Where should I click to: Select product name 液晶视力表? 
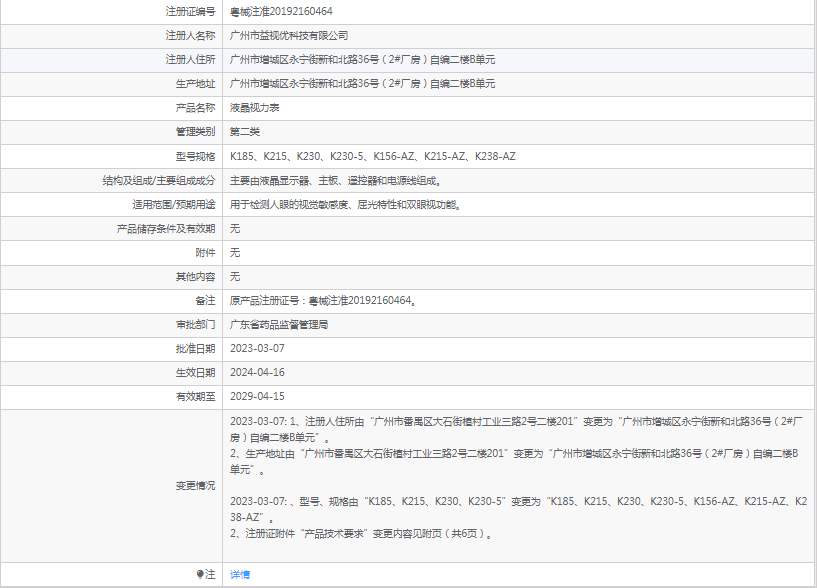pyautogui.click(x=255, y=107)
